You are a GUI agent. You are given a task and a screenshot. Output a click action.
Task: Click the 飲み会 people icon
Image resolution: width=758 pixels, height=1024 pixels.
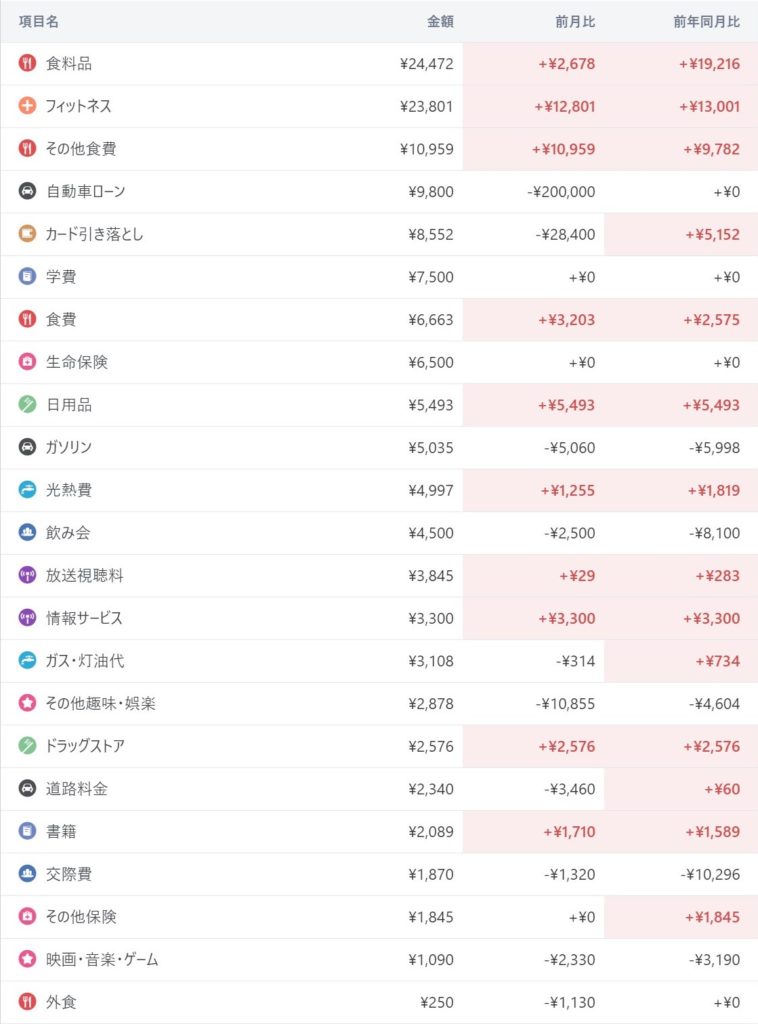point(27,533)
